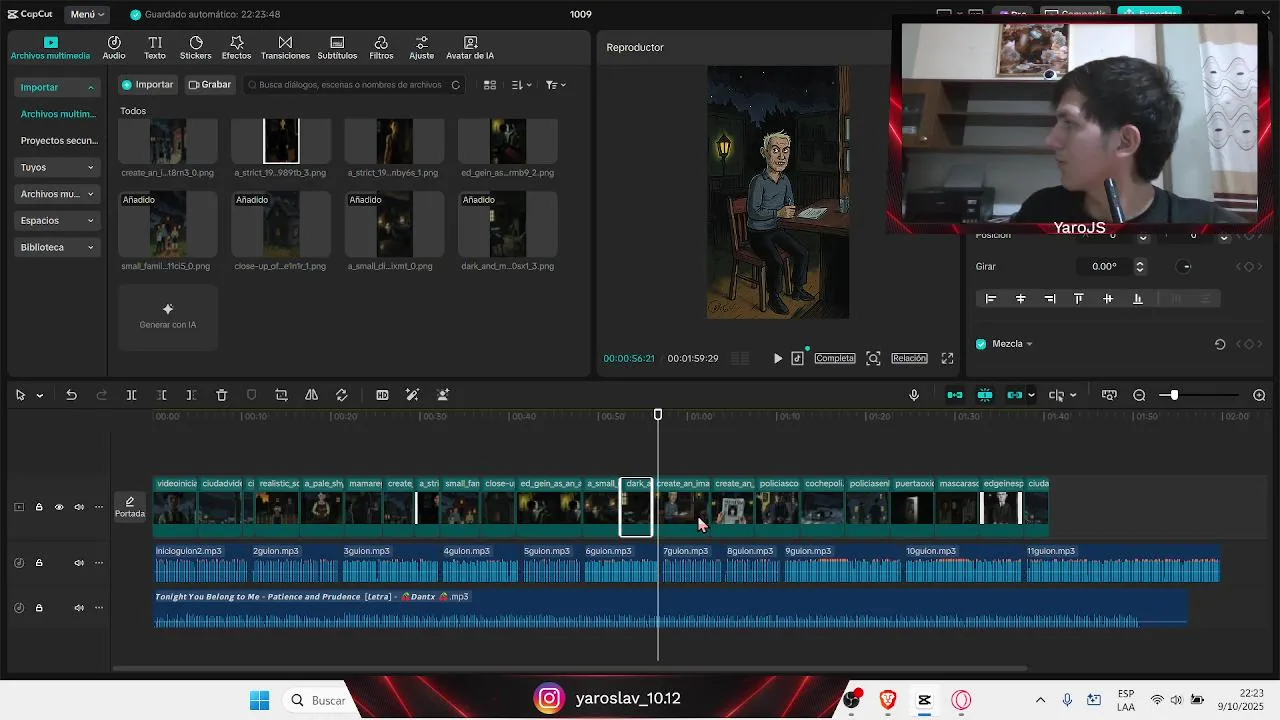Align clip to the bottom
This screenshot has height=720, width=1280.
pyautogui.click(x=1137, y=299)
